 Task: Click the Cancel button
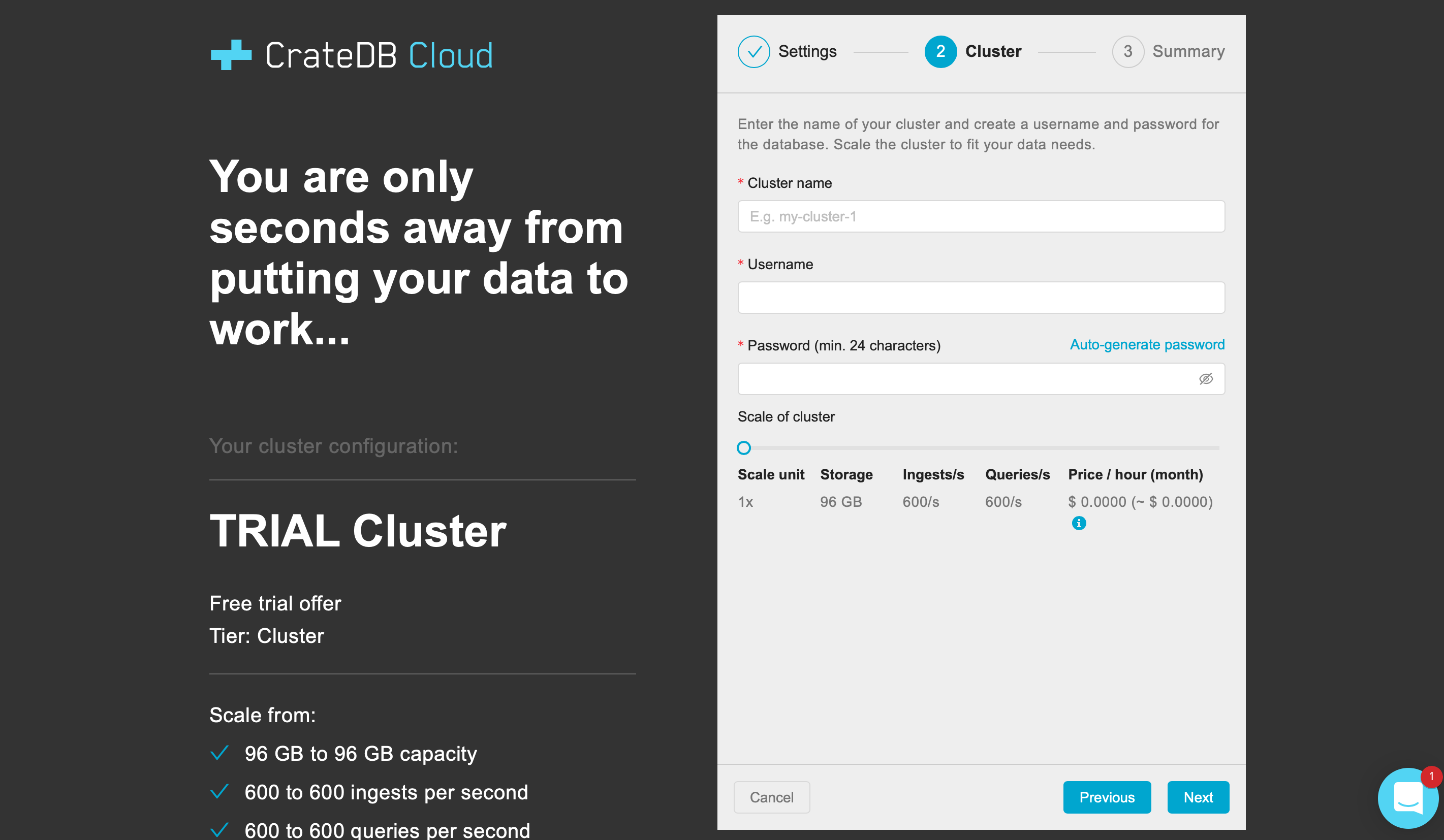[x=771, y=797]
